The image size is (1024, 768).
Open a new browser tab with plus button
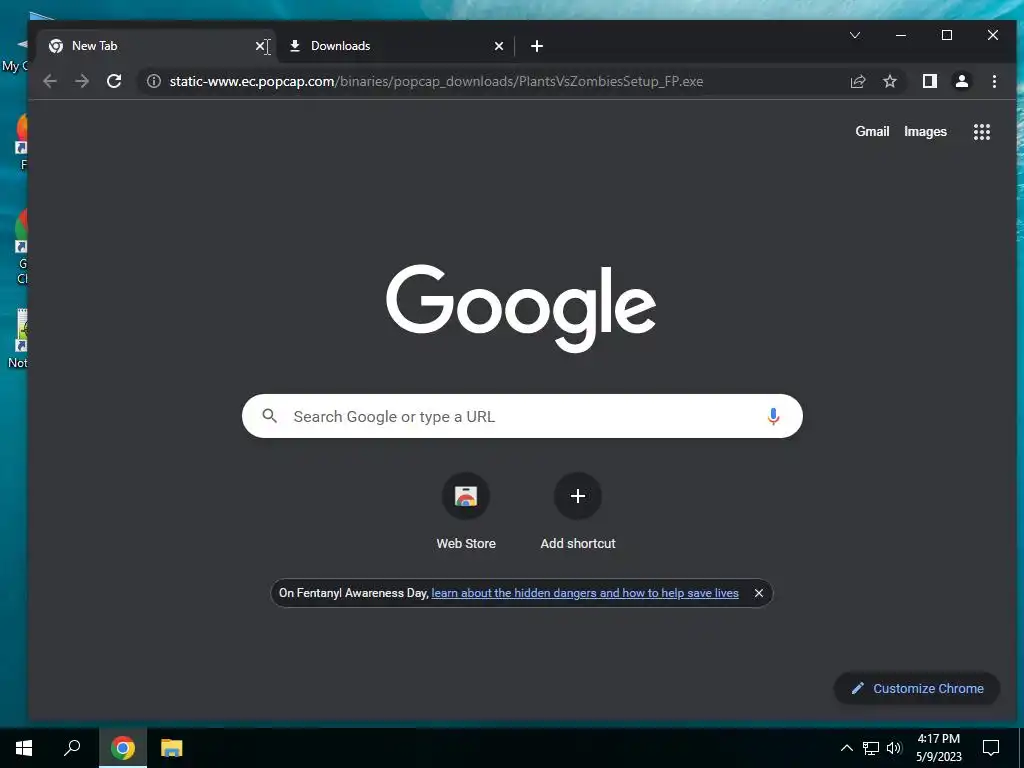537,46
